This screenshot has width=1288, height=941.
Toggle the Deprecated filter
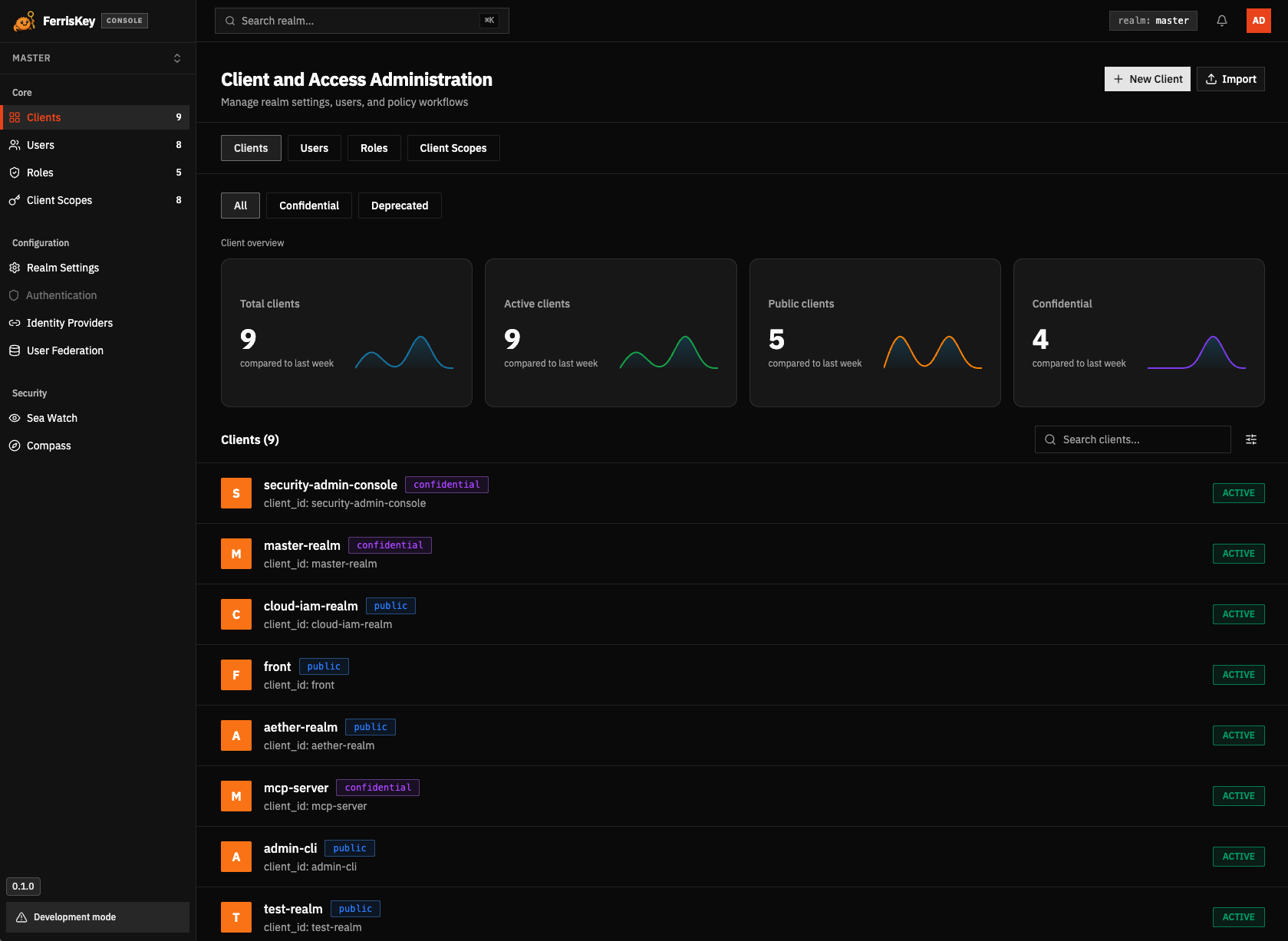[x=400, y=206]
